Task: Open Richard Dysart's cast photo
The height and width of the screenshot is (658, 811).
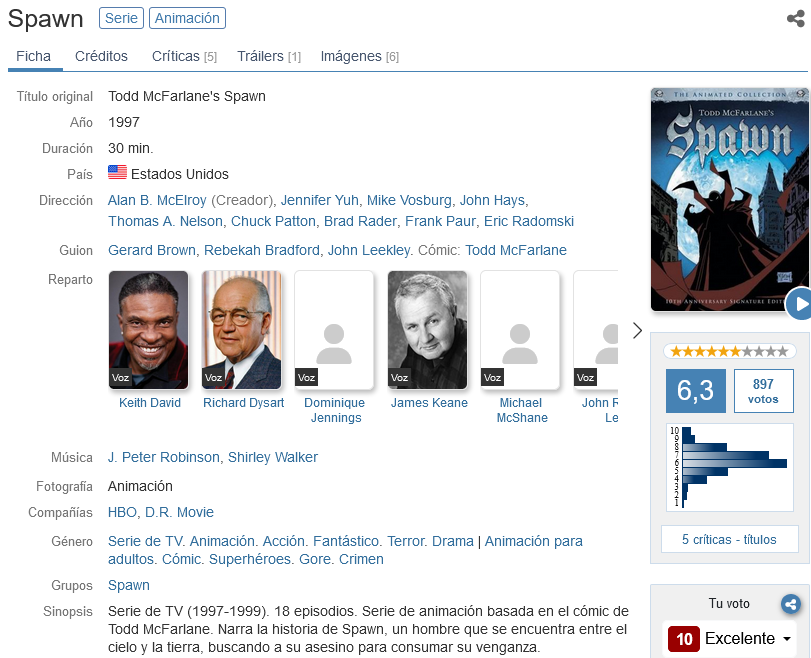Action: [x=242, y=330]
